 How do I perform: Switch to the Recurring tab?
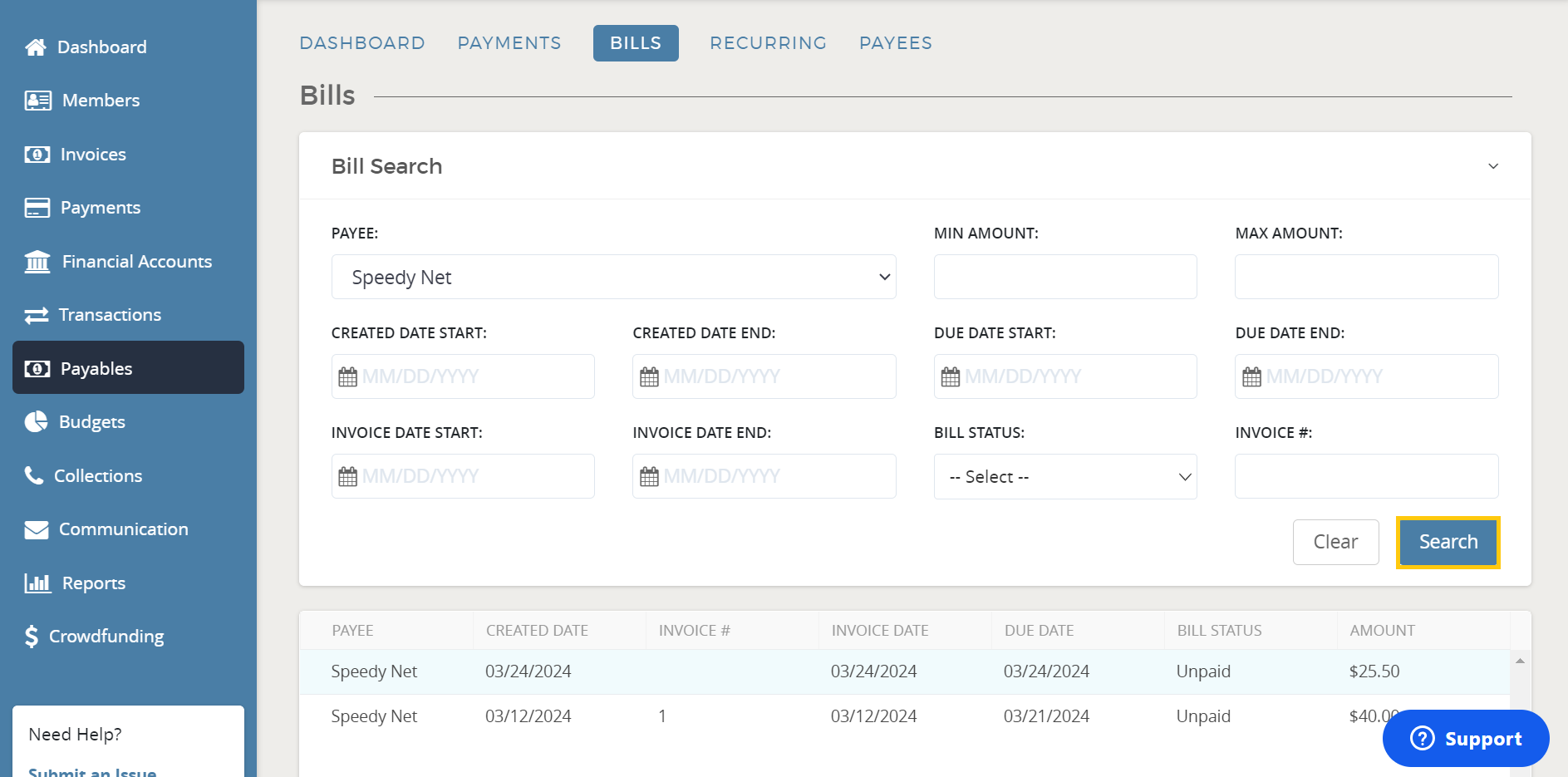click(768, 43)
